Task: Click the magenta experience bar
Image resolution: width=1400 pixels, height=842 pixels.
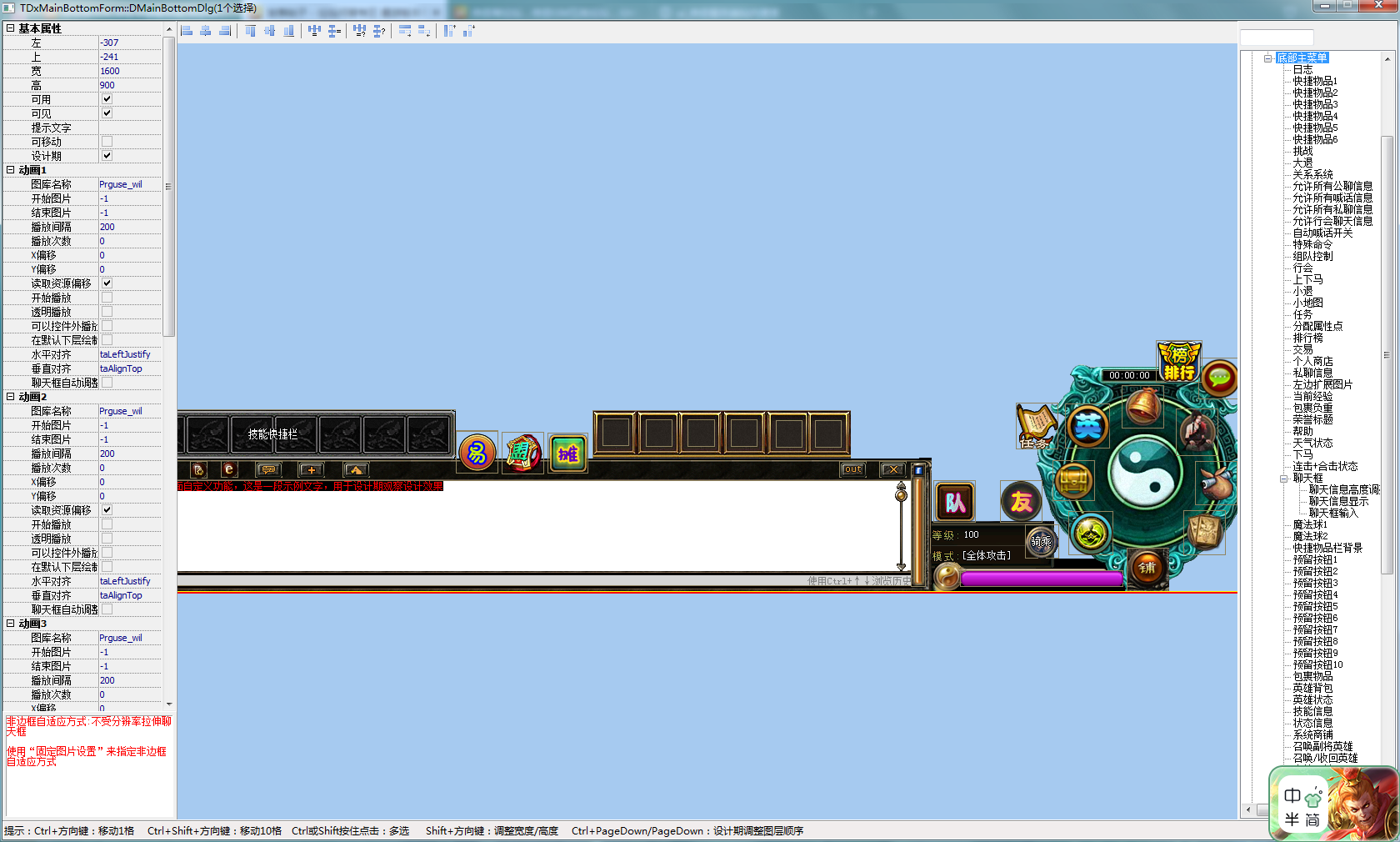Action: coord(1041,579)
